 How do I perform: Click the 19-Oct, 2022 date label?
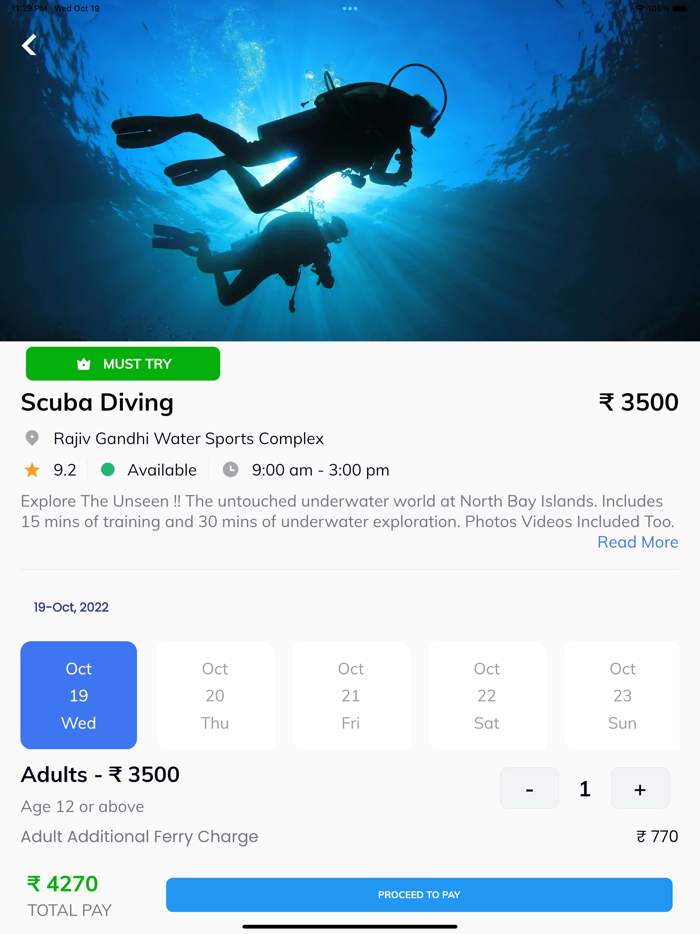pyautogui.click(x=71, y=607)
